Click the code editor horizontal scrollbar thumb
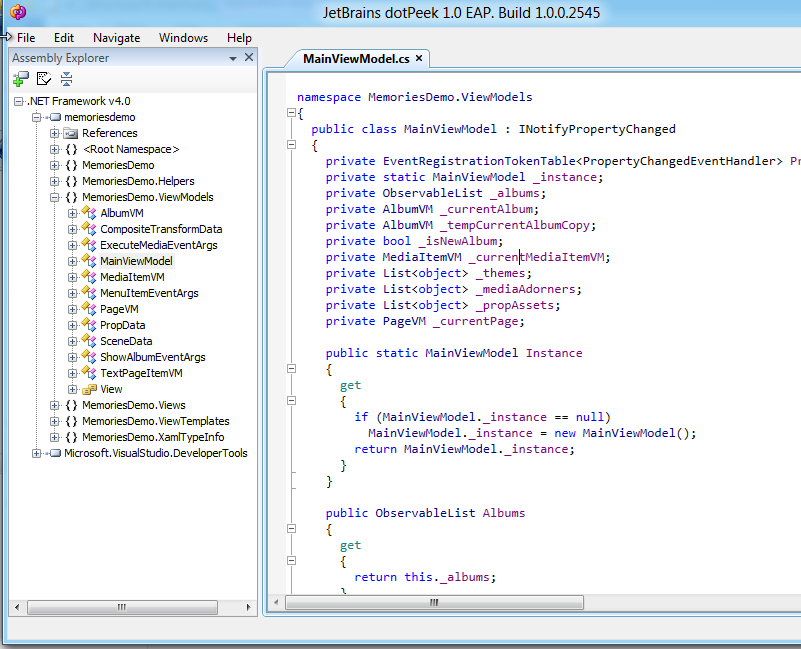The height and width of the screenshot is (649, 801). [434, 602]
